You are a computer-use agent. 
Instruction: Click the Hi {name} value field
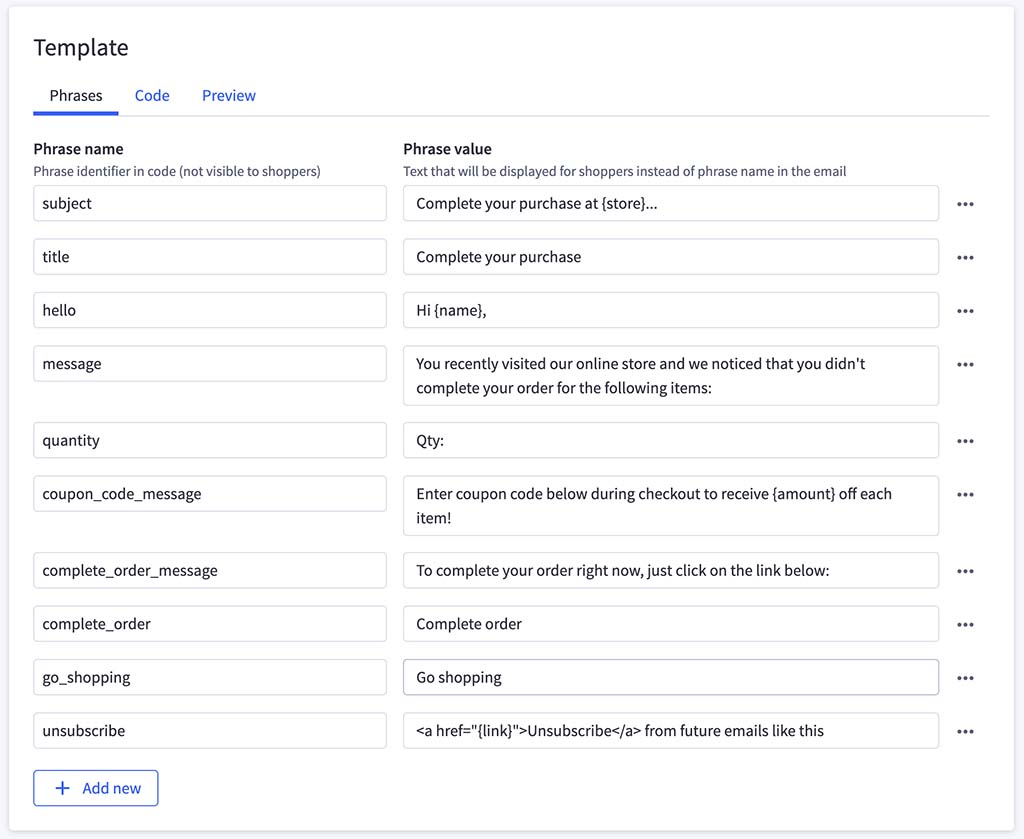671,310
